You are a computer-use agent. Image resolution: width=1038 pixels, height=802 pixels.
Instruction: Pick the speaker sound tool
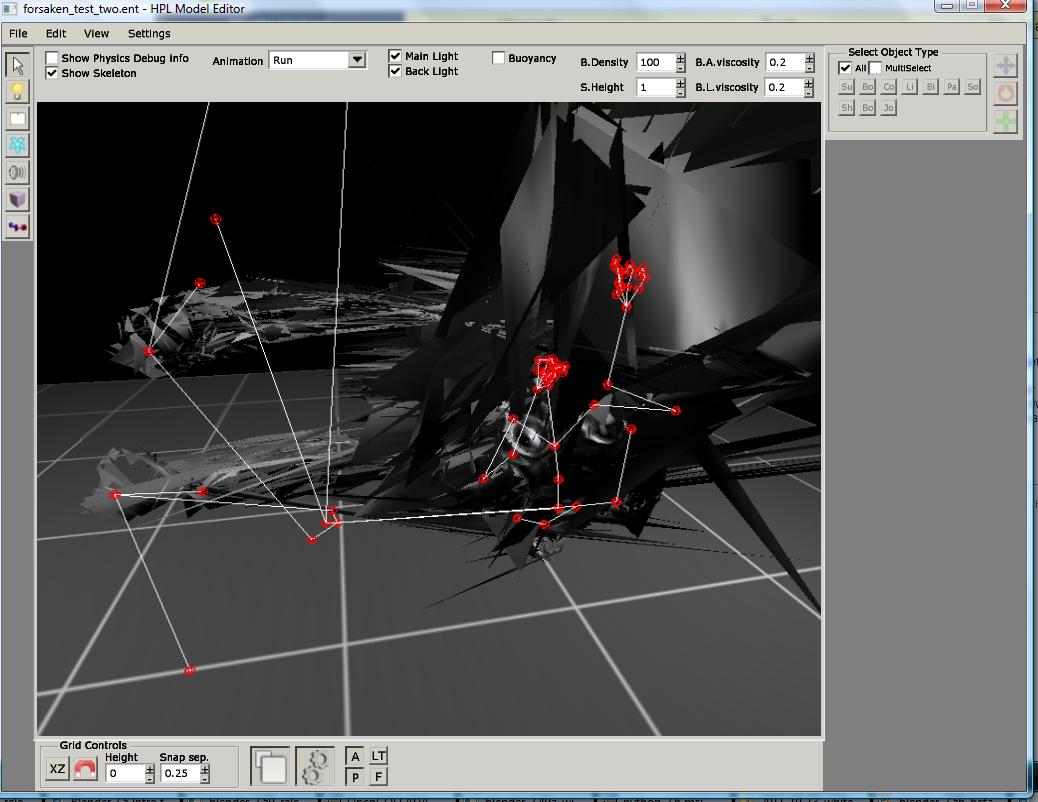pyautogui.click(x=17, y=173)
